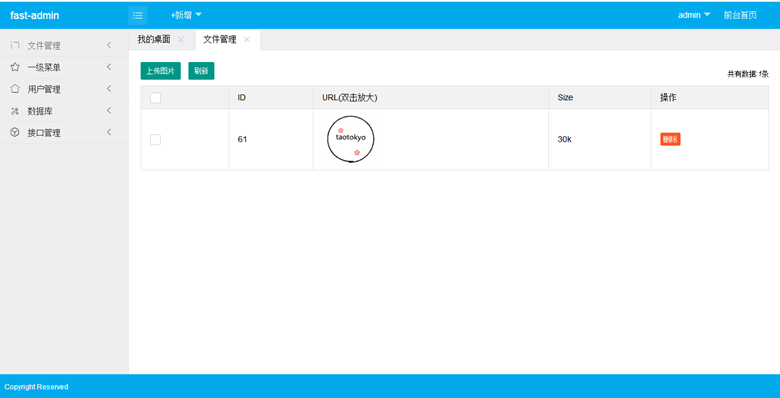Expand the 文件管理 sidebar chevron
This screenshot has width=780, height=398.
(109, 45)
